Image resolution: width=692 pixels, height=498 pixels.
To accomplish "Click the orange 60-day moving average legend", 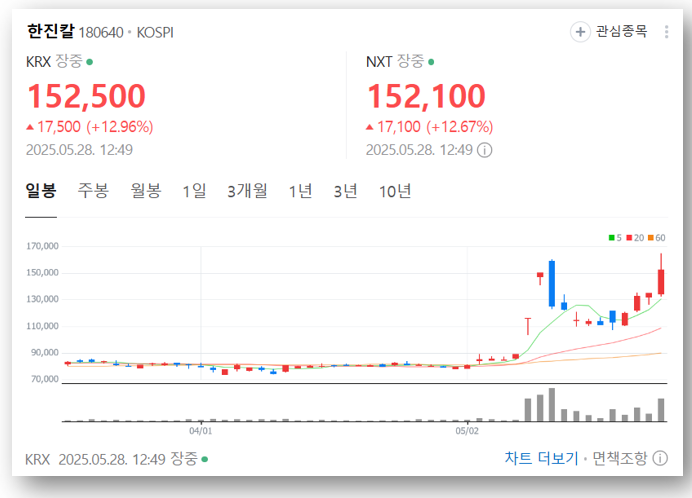I will point(657,238).
